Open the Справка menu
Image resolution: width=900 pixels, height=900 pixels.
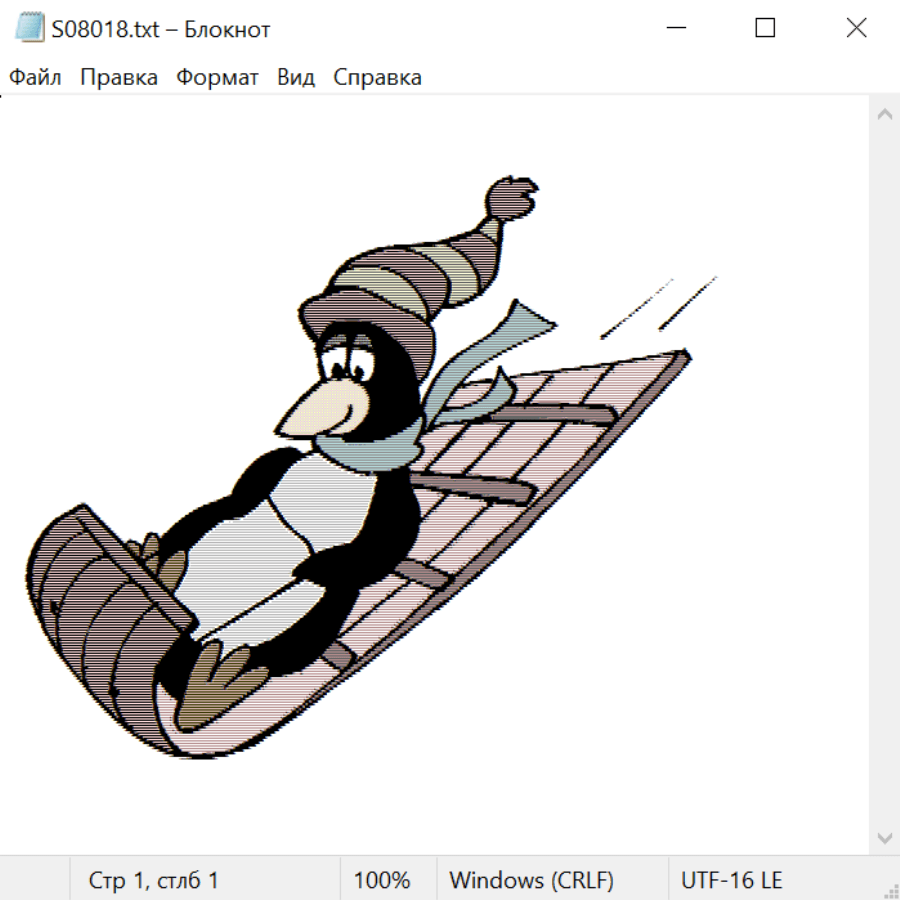[x=377, y=78]
